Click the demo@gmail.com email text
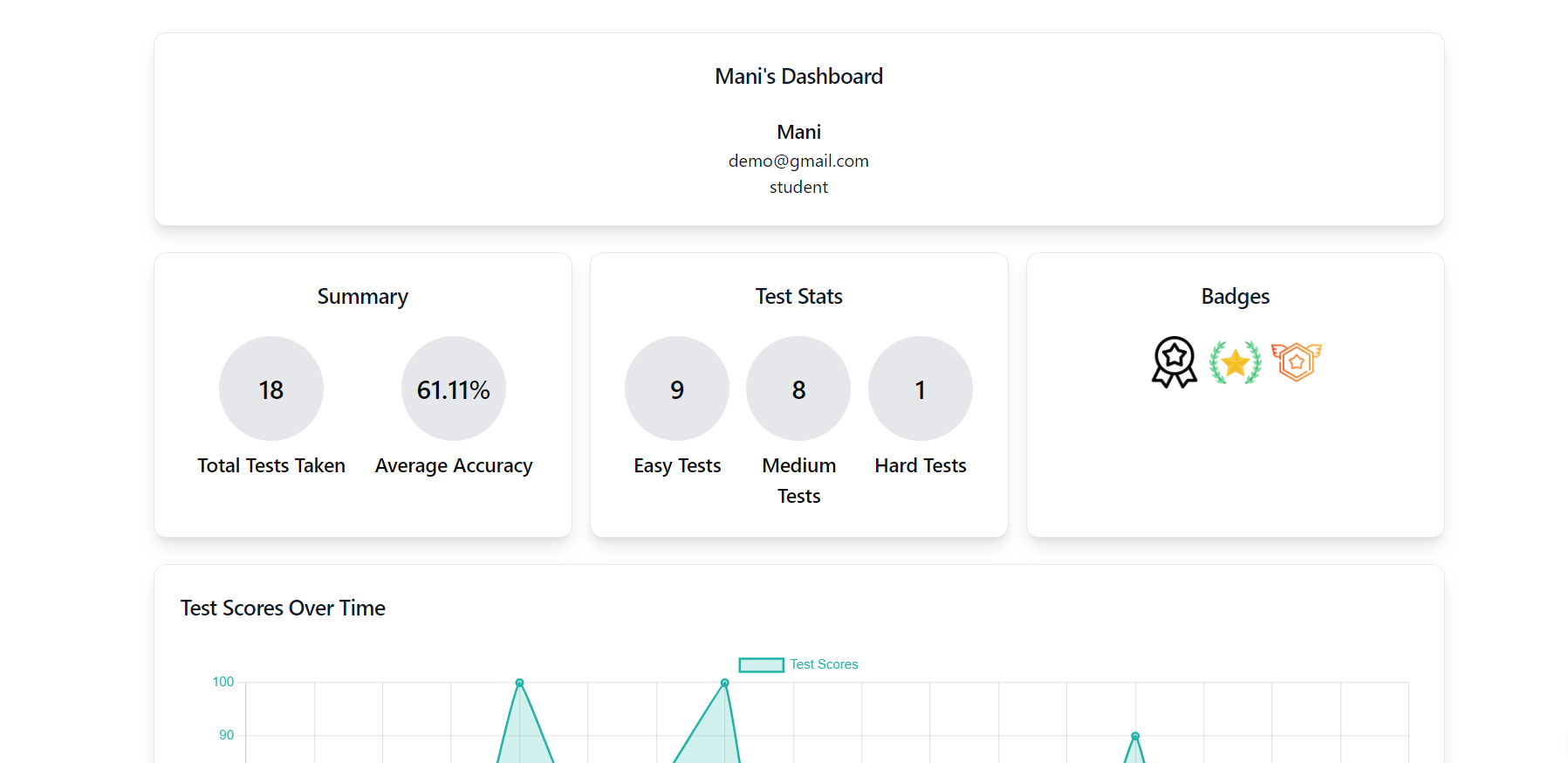The height and width of the screenshot is (763, 1568). tap(798, 161)
